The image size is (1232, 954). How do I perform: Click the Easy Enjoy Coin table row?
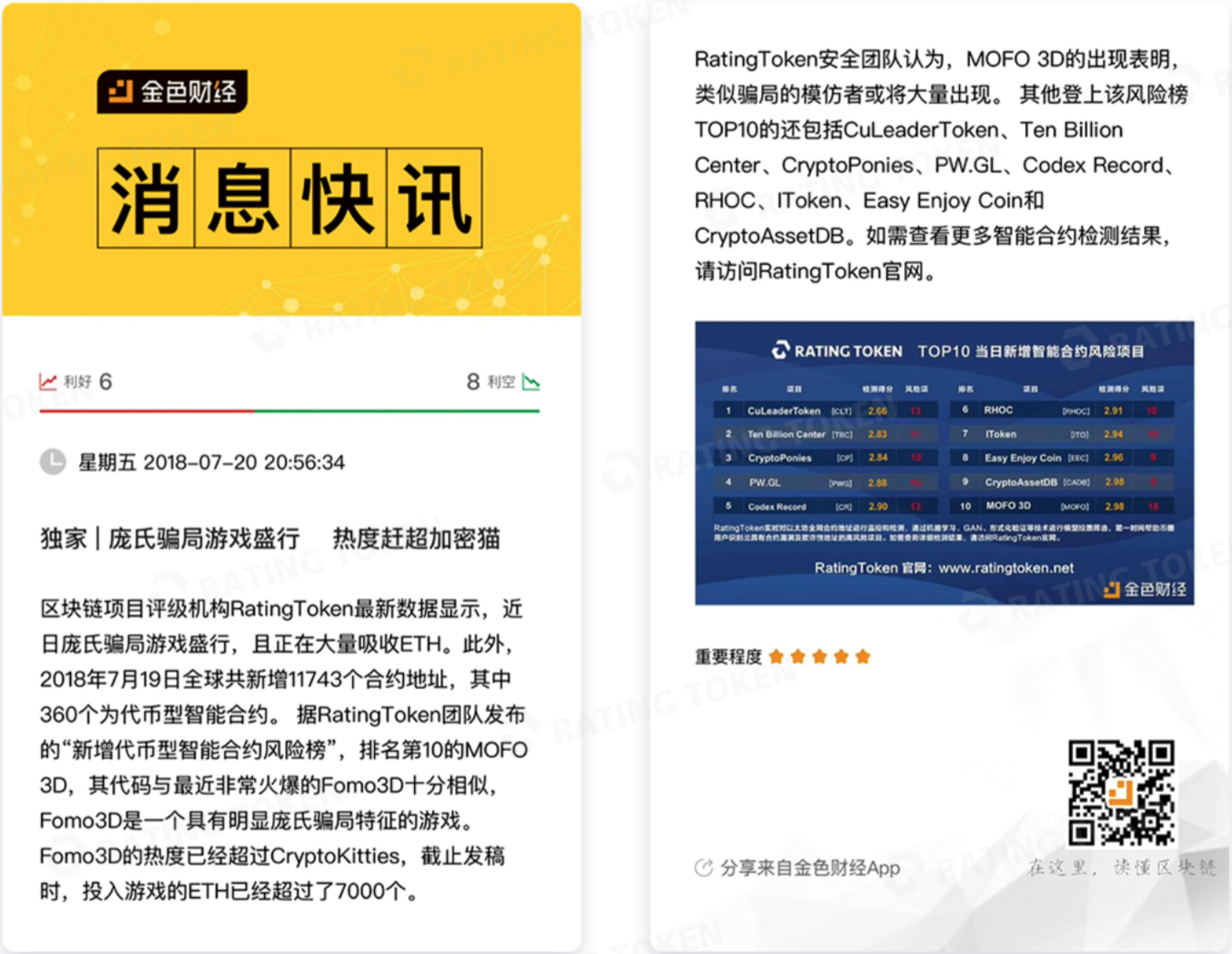coord(1062,458)
